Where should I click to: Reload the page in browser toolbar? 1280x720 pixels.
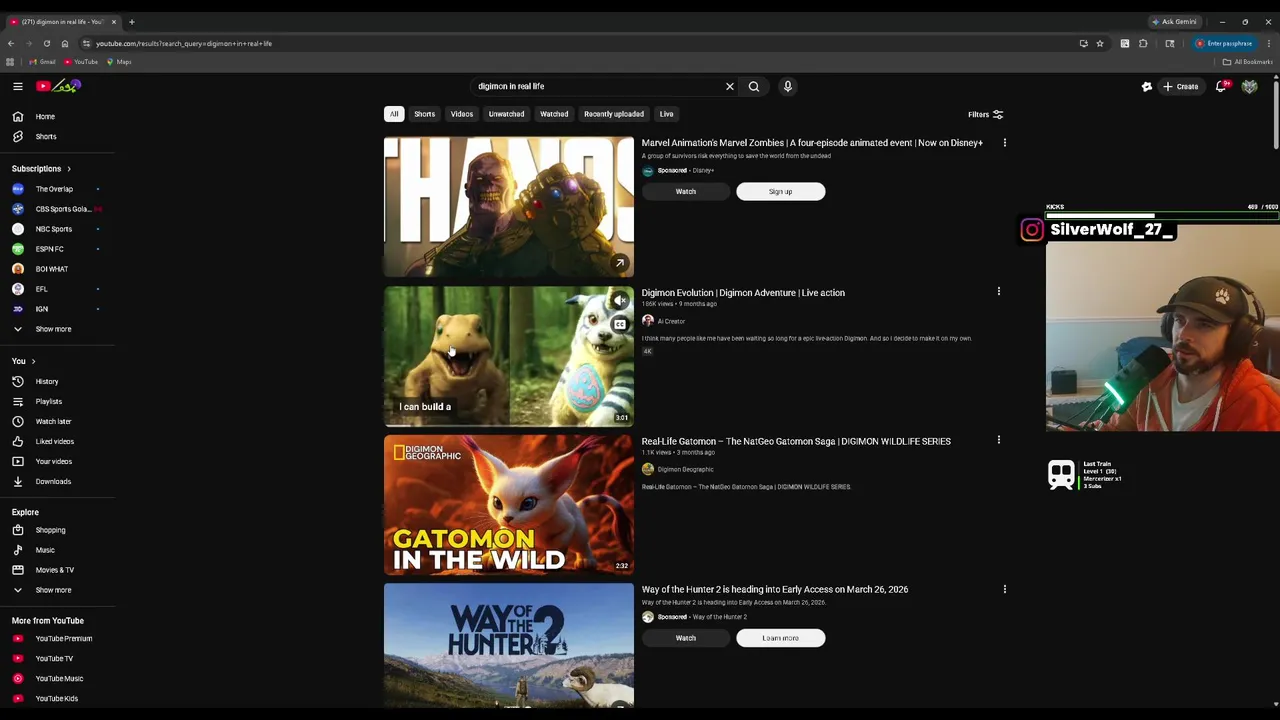point(46,43)
